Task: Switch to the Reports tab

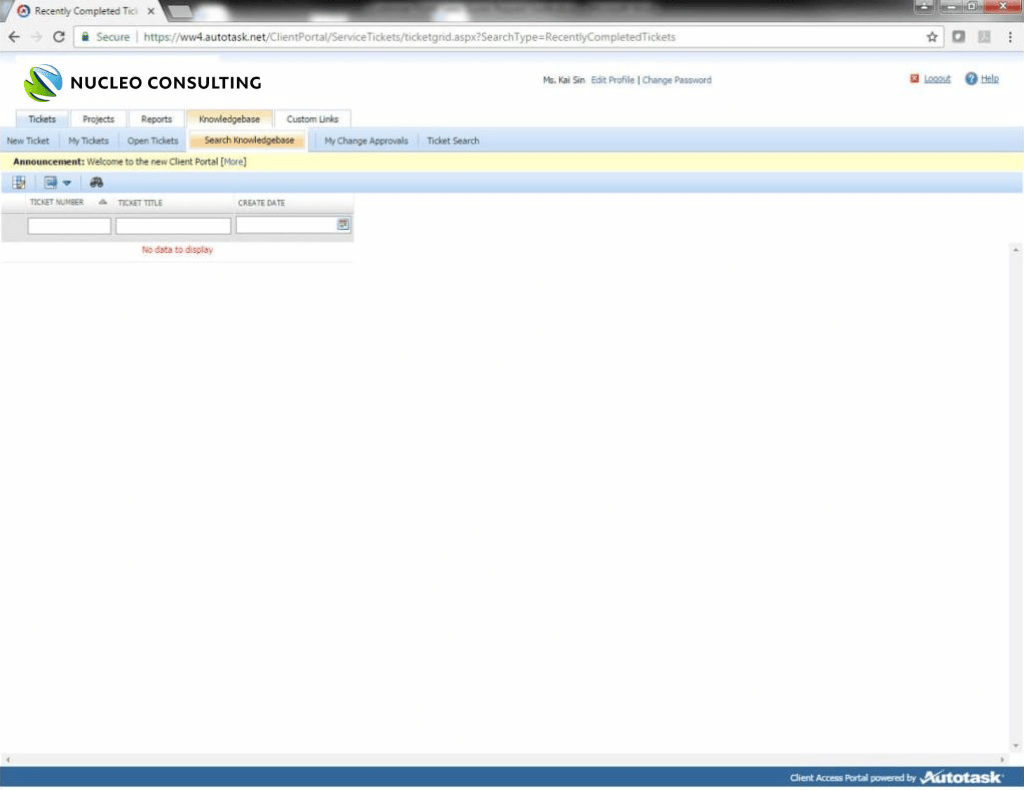Action: (156, 119)
